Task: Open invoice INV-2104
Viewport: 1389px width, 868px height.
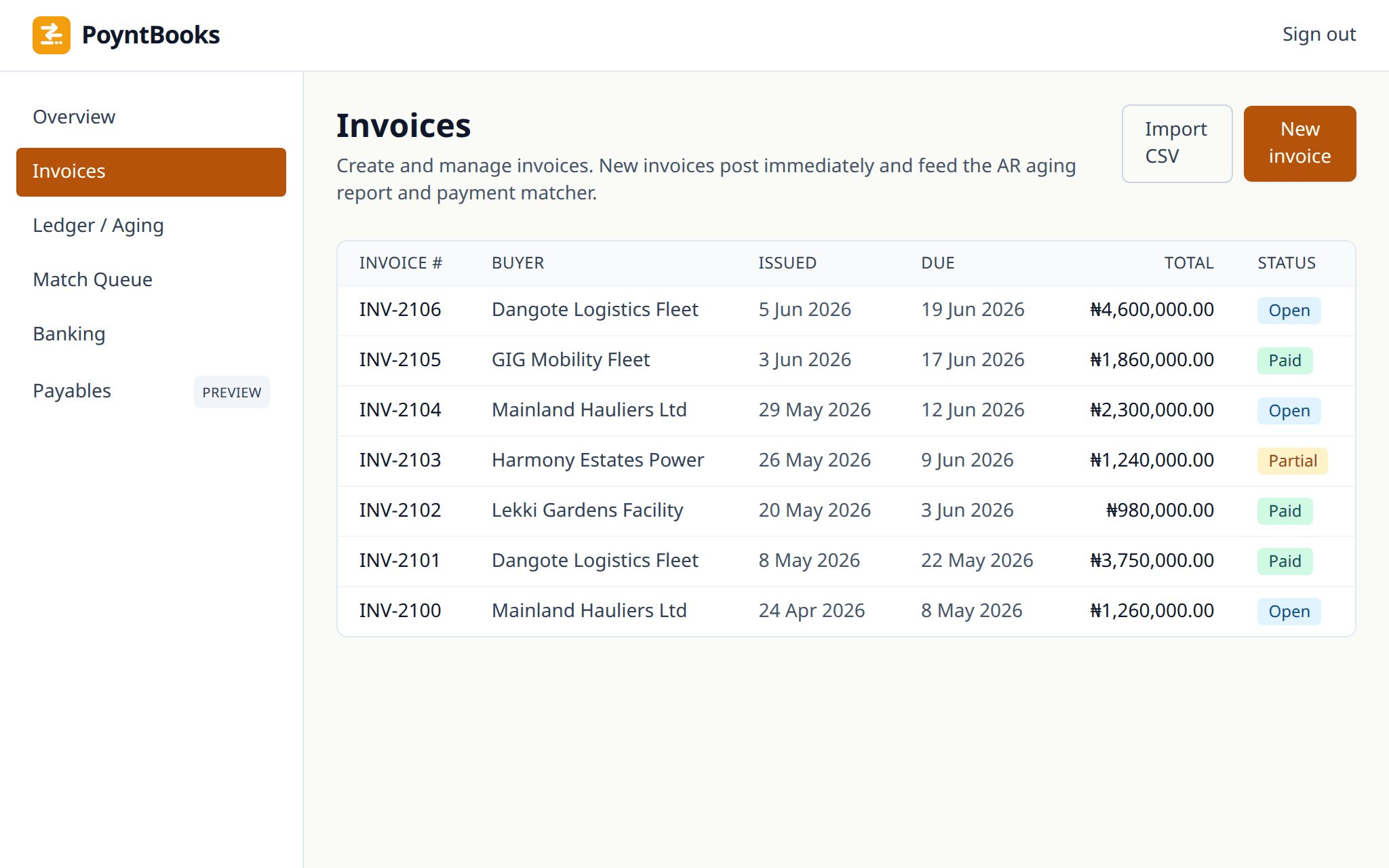Action: [x=400, y=410]
